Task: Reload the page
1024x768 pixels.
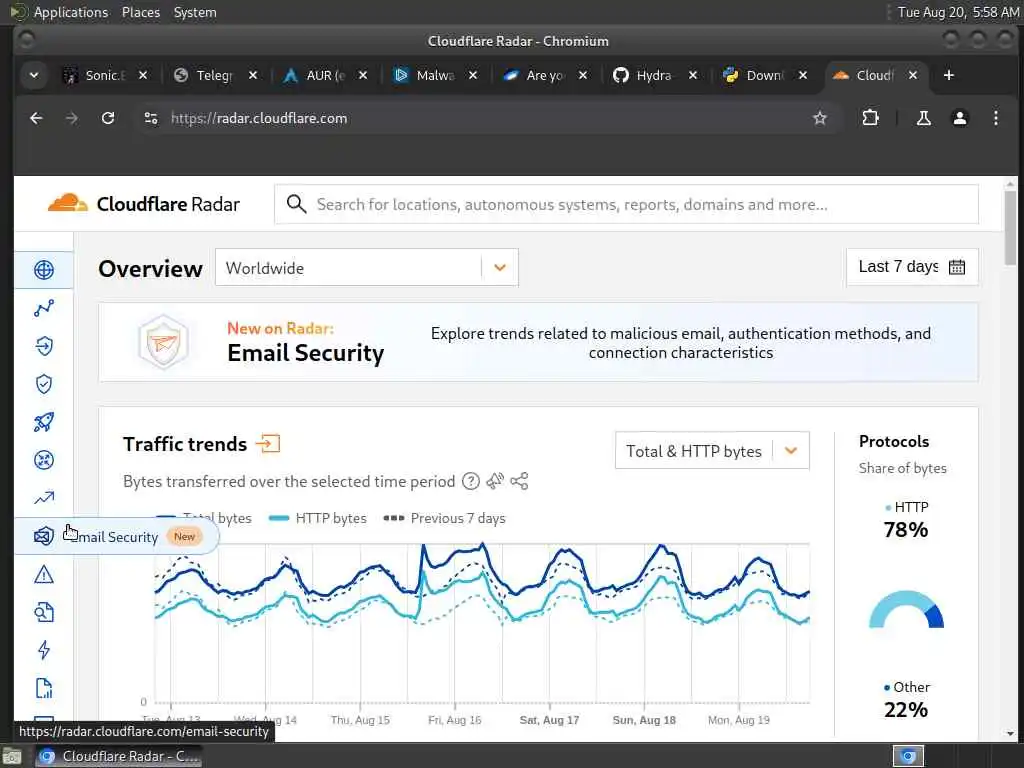Action: point(108,118)
